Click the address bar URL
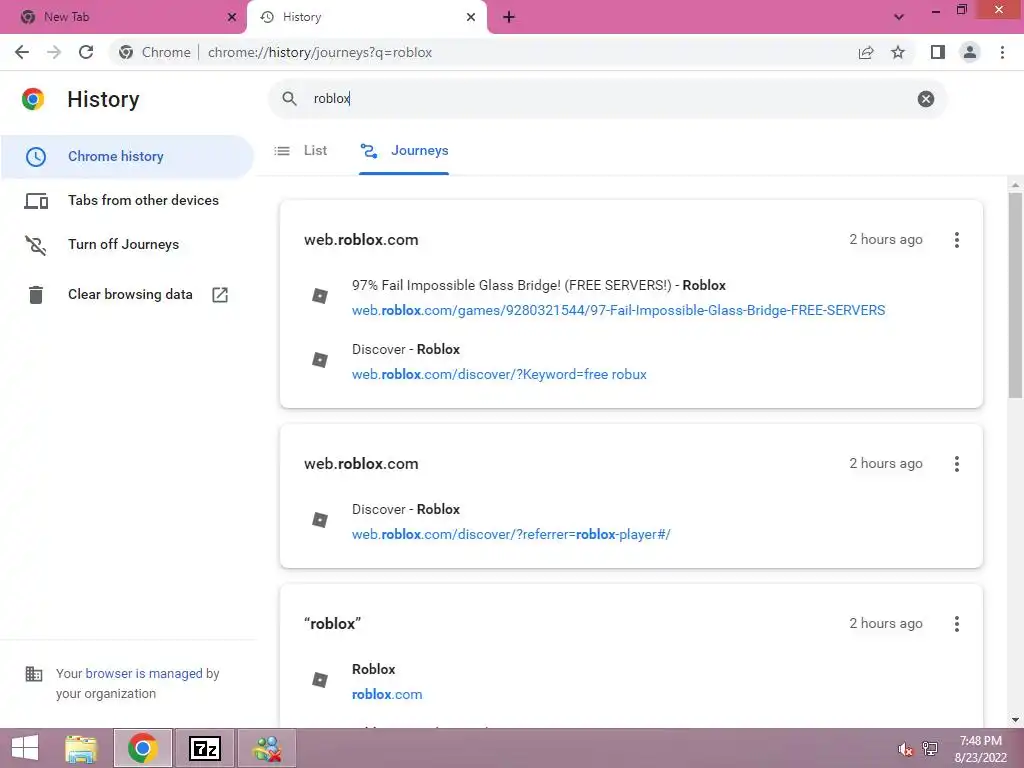The width and height of the screenshot is (1024, 768). [x=320, y=52]
